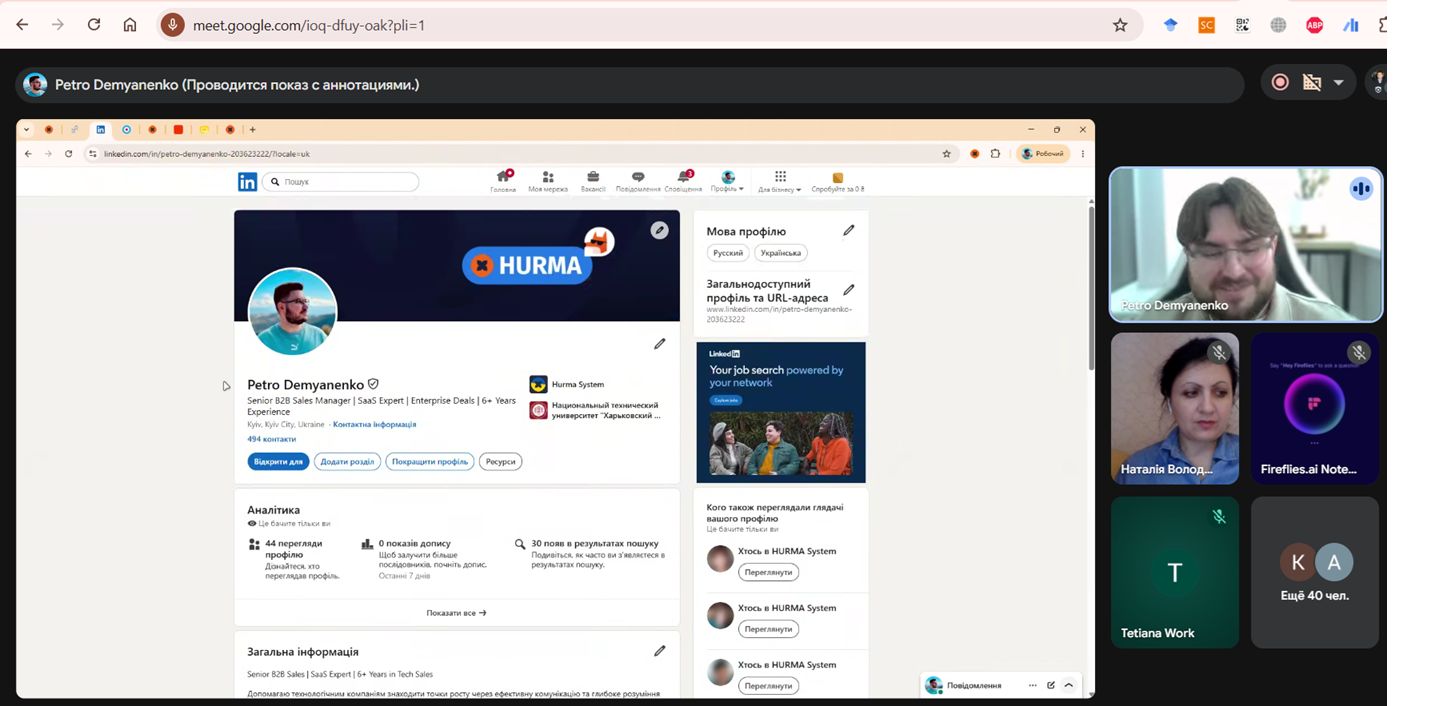Open the QR code browser extension
Screen dimensions: 1429x706
(1242, 25)
